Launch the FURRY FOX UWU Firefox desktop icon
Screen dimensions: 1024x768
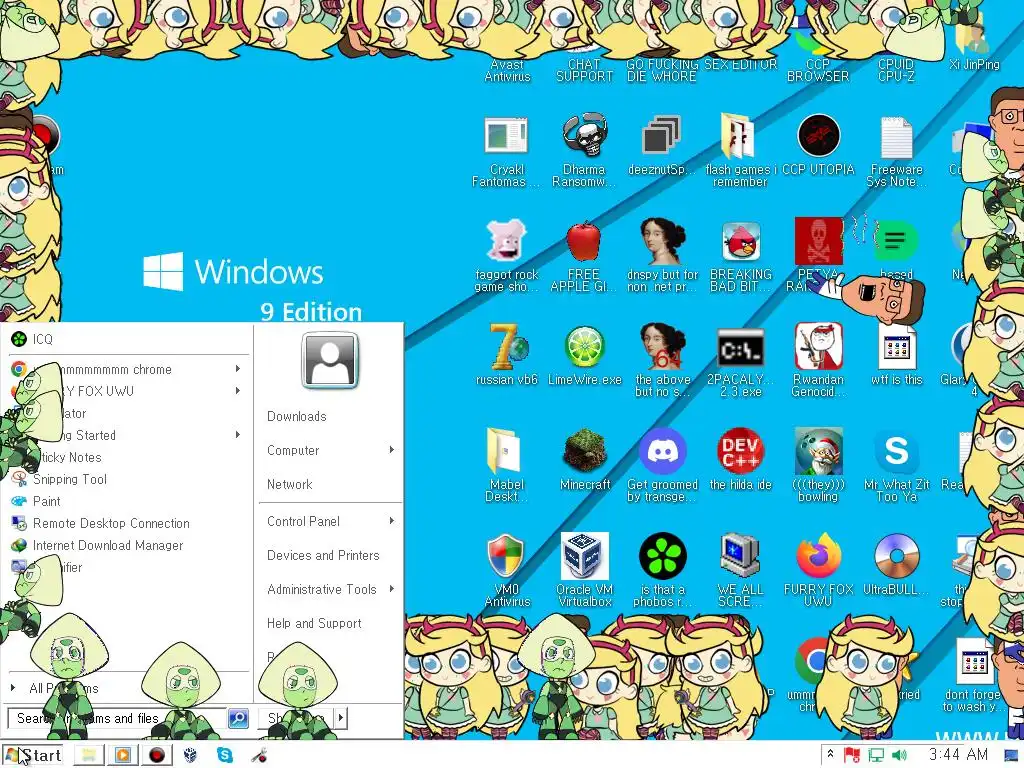(818, 556)
